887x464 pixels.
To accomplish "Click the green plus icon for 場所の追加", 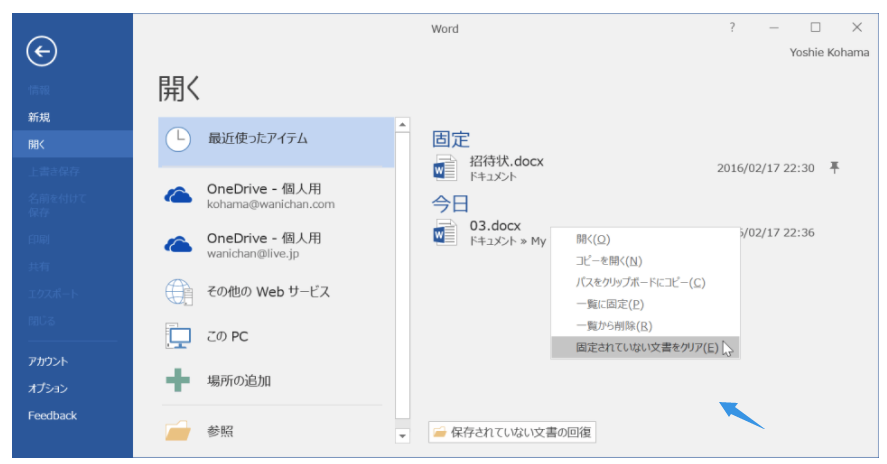I will pos(178,380).
